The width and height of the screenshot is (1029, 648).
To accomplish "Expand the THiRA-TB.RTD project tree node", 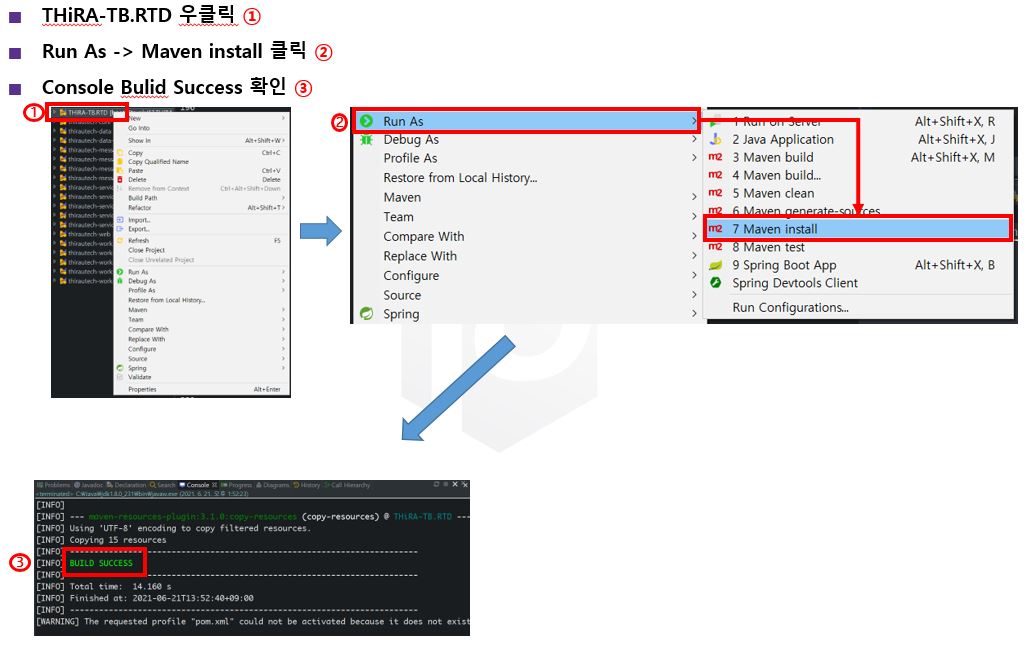I will pyautogui.click(x=55, y=113).
